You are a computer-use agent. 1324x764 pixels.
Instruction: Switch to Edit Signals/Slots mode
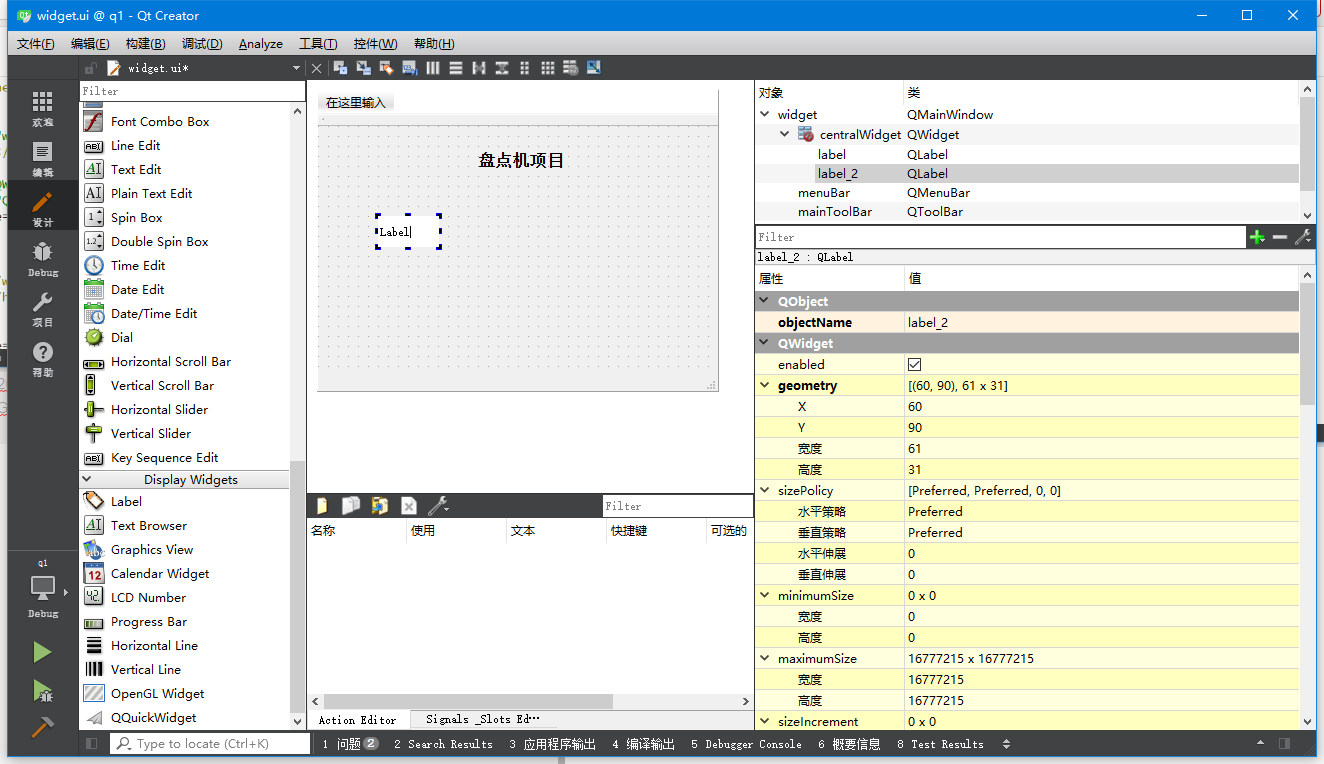coord(361,67)
